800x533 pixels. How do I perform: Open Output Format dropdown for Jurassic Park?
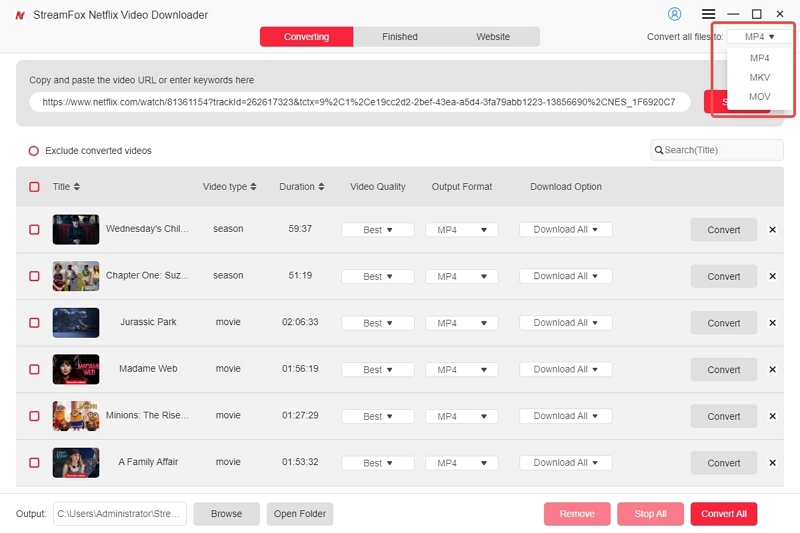(x=461, y=323)
